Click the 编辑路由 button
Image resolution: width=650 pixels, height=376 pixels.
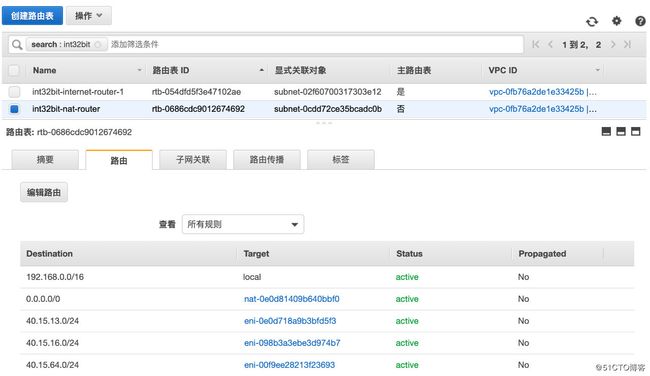pyautogui.click(x=44, y=192)
